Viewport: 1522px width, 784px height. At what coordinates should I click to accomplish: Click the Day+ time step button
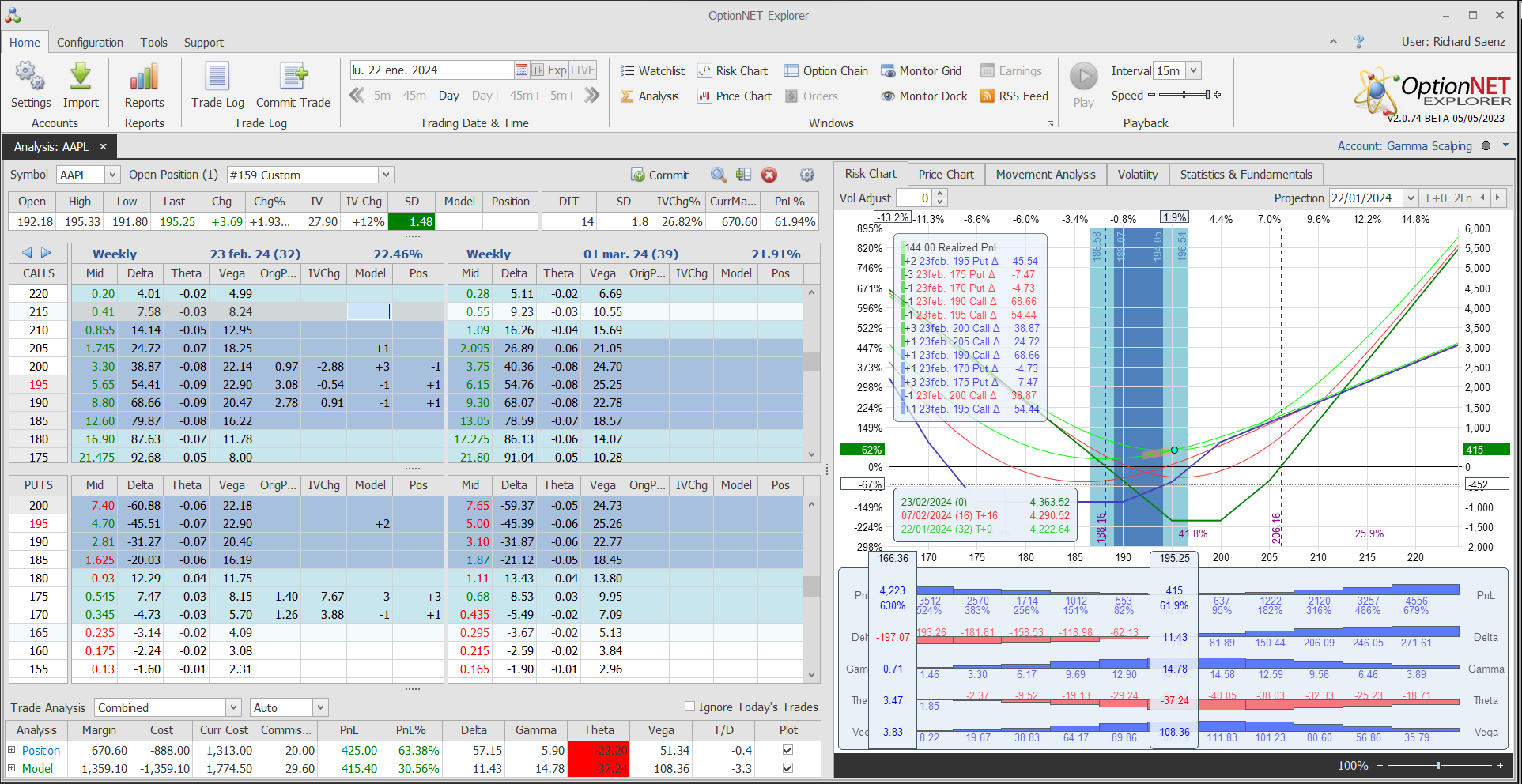coord(486,96)
